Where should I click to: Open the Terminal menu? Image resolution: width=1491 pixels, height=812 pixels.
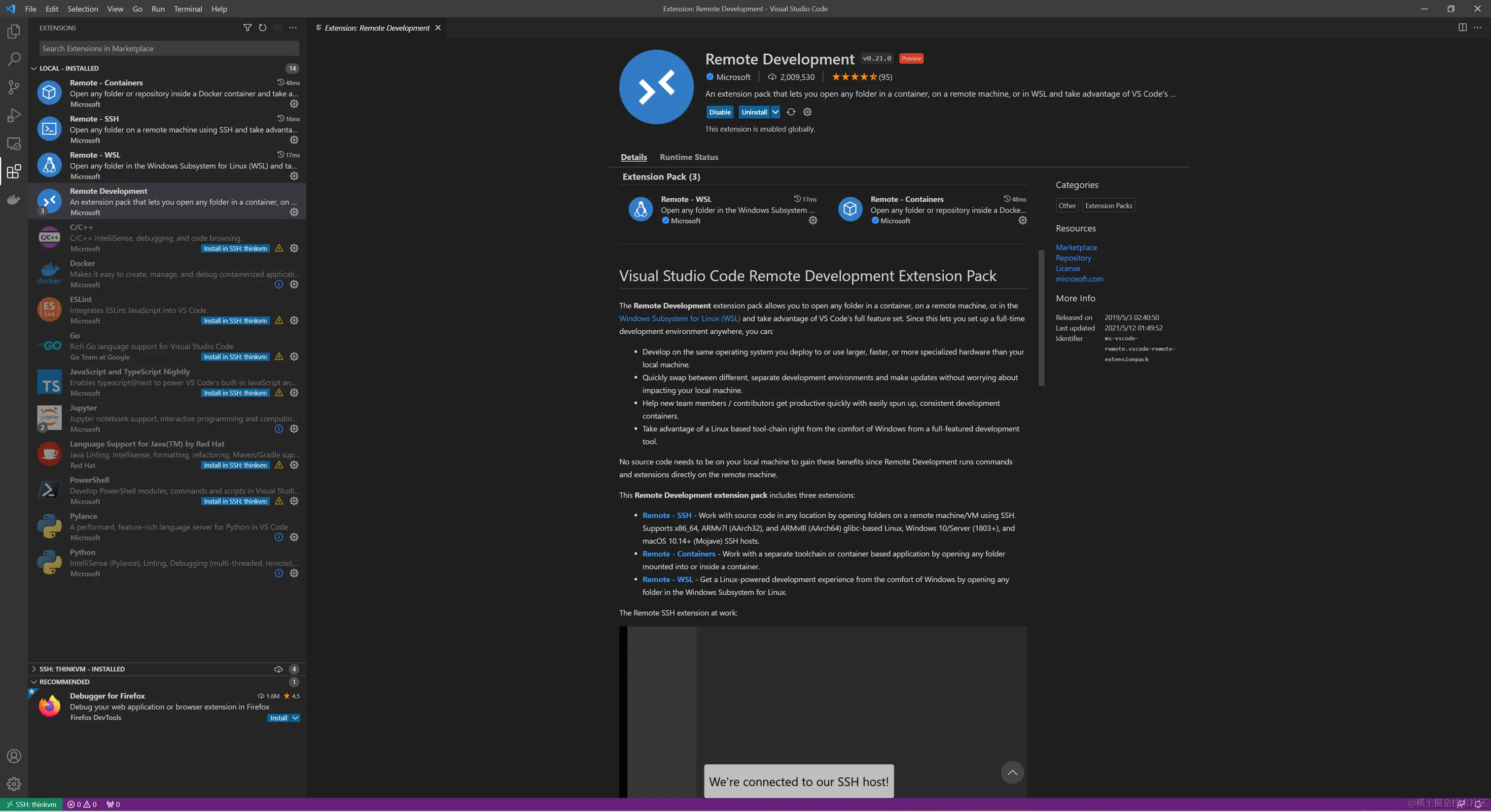pyautogui.click(x=187, y=9)
